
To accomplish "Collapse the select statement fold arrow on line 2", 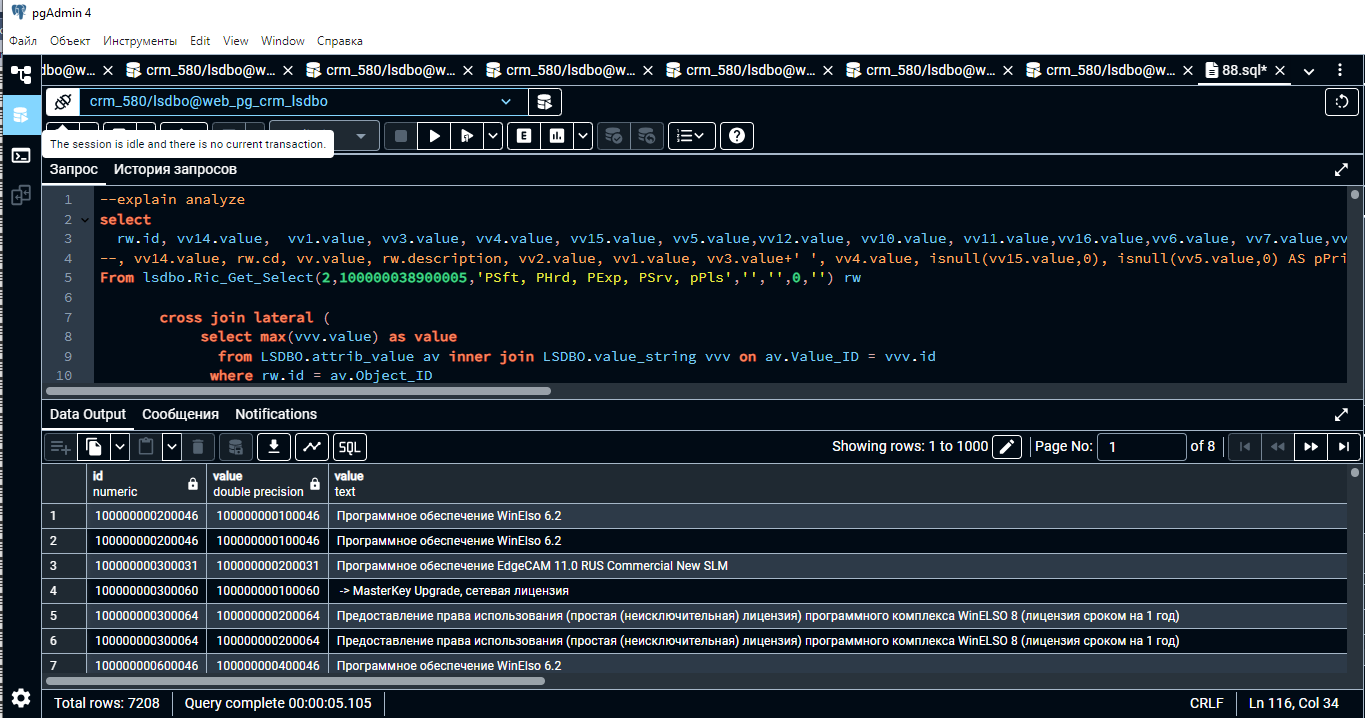I will tap(85, 220).
